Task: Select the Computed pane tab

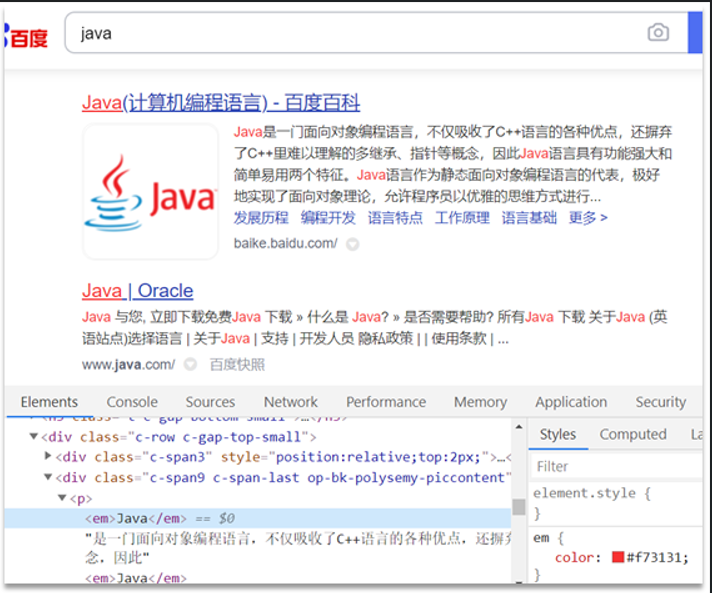Action: pyautogui.click(x=633, y=435)
